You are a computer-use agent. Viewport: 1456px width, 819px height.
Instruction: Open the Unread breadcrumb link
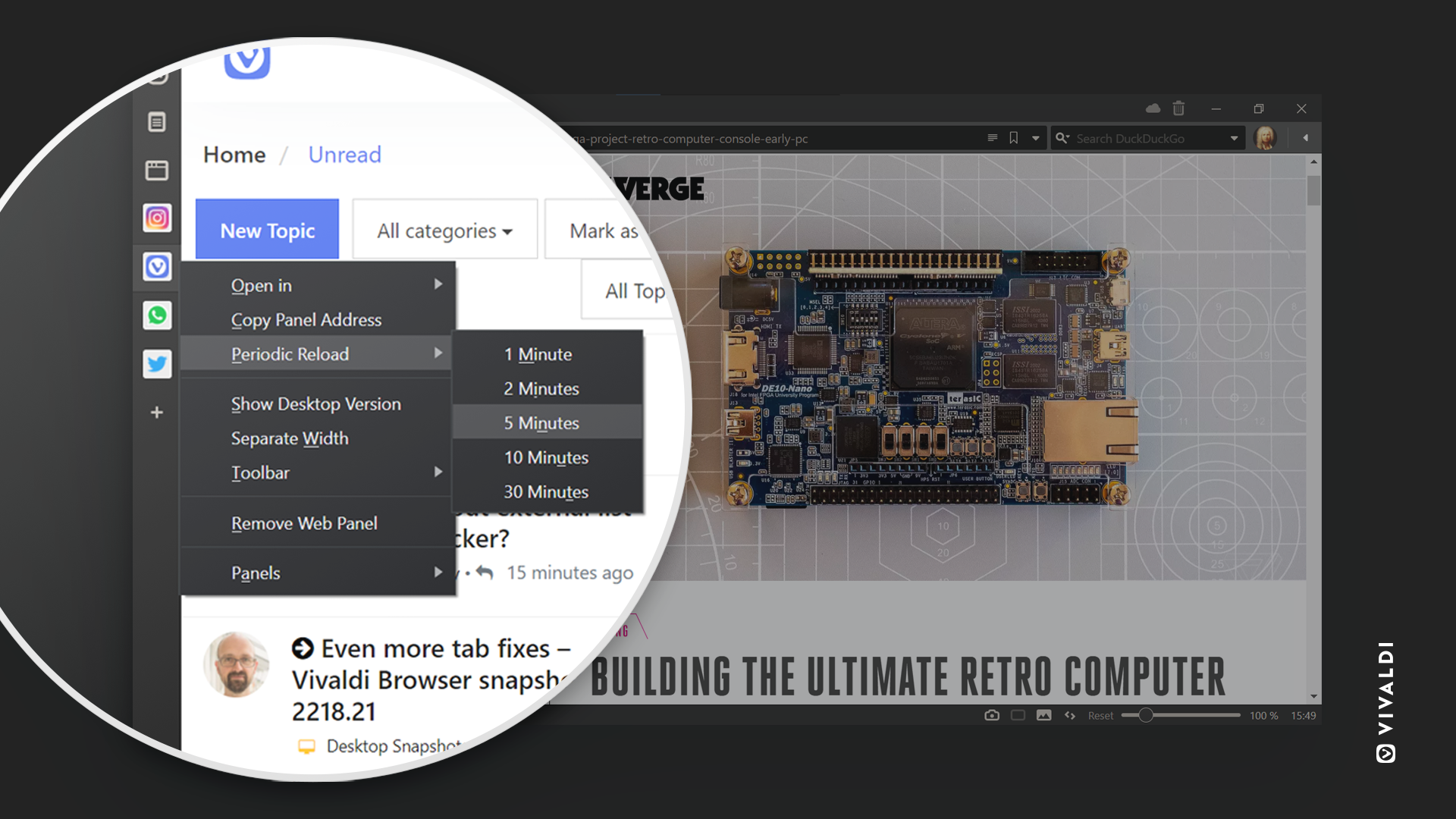click(x=344, y=155)
